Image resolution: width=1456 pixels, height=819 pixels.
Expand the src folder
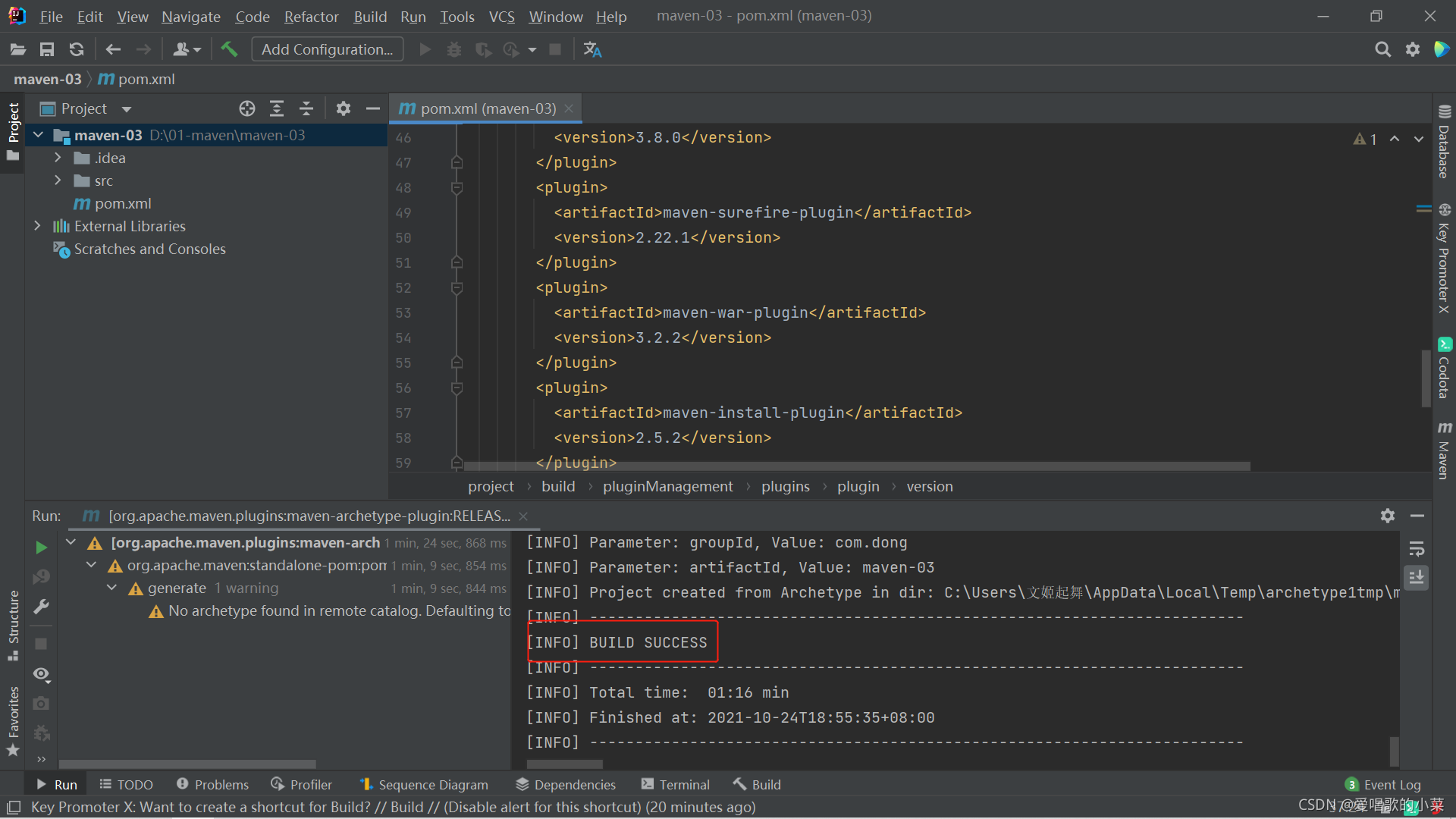pyautogui.click(x=58, y=180)
